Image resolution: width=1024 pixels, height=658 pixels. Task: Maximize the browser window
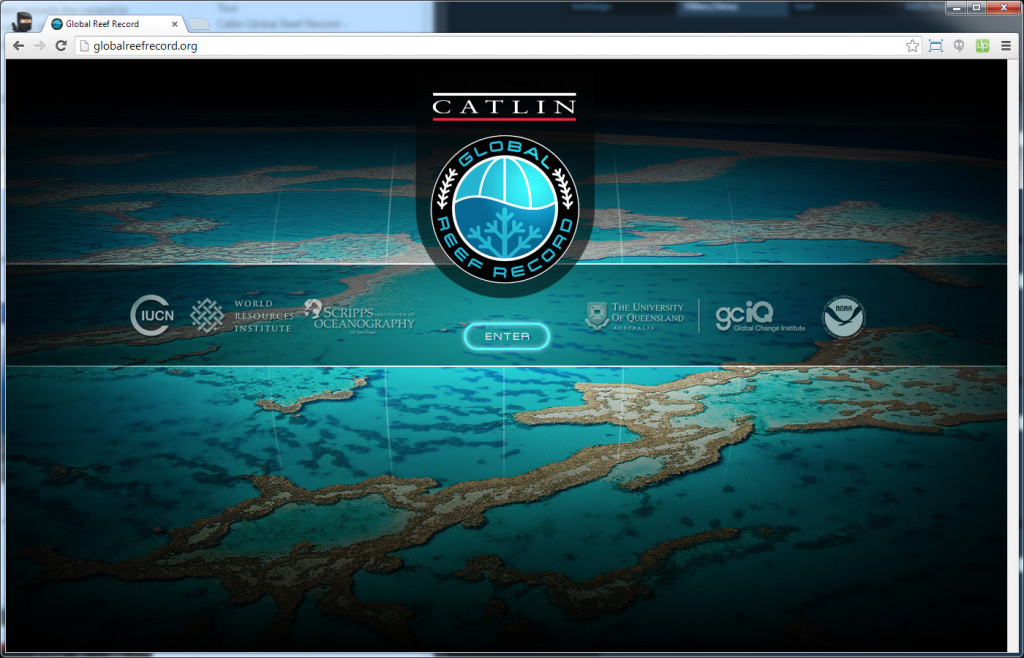click(977, 8)
